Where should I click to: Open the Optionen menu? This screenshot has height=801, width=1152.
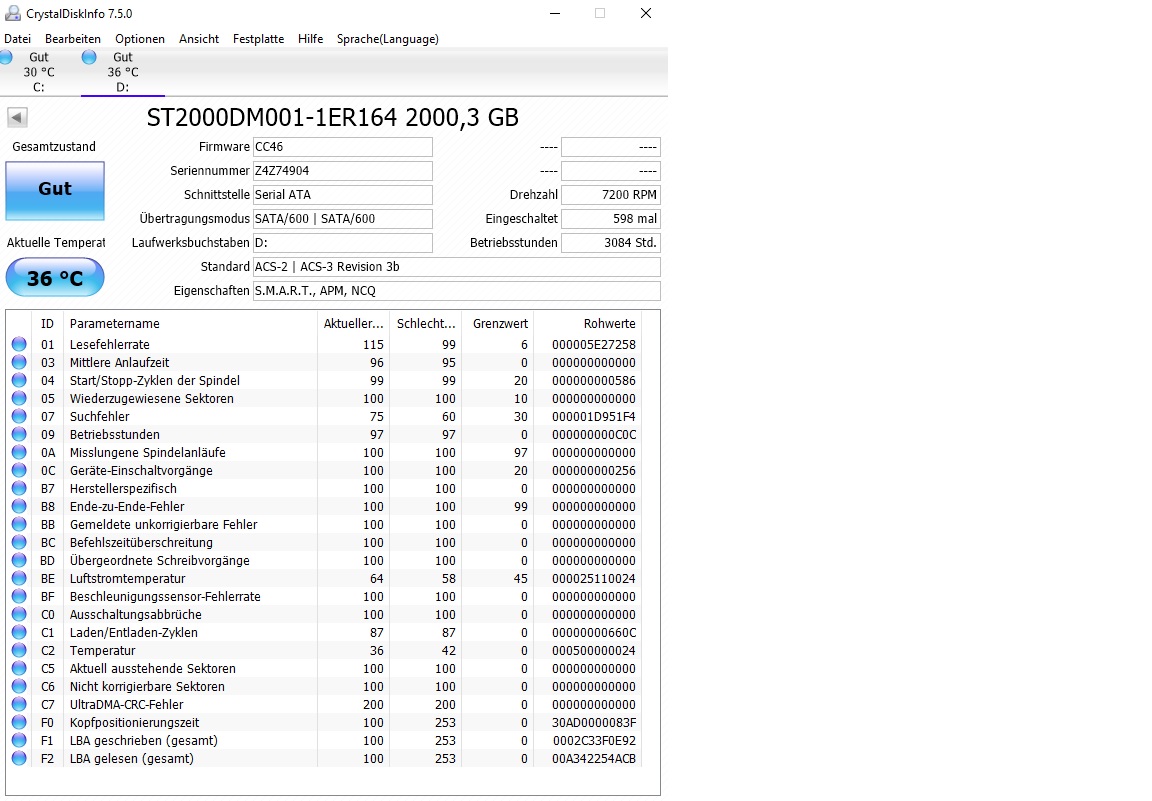point(140,39)
